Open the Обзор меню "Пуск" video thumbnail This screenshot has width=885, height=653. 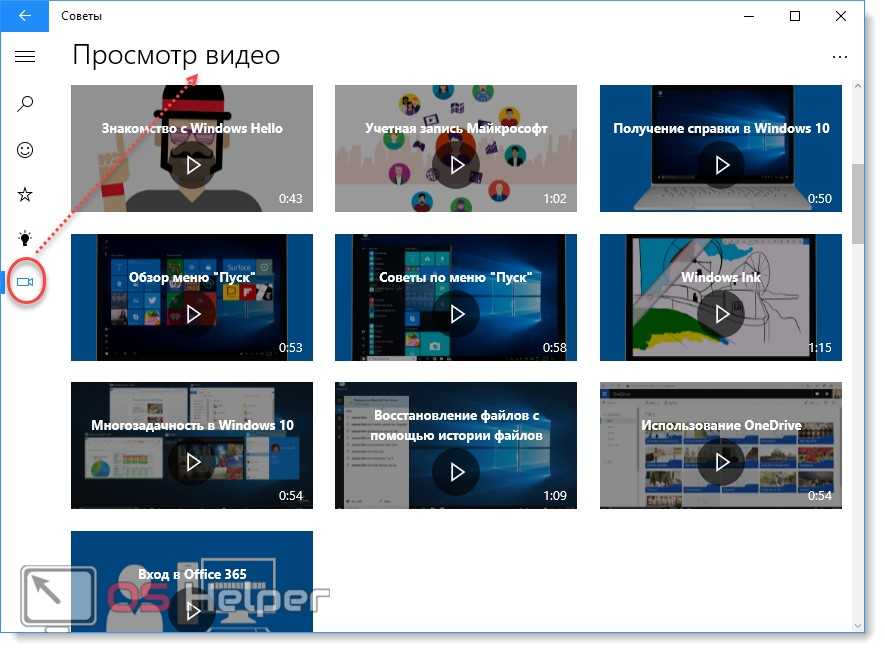click(x=192, y=313)
